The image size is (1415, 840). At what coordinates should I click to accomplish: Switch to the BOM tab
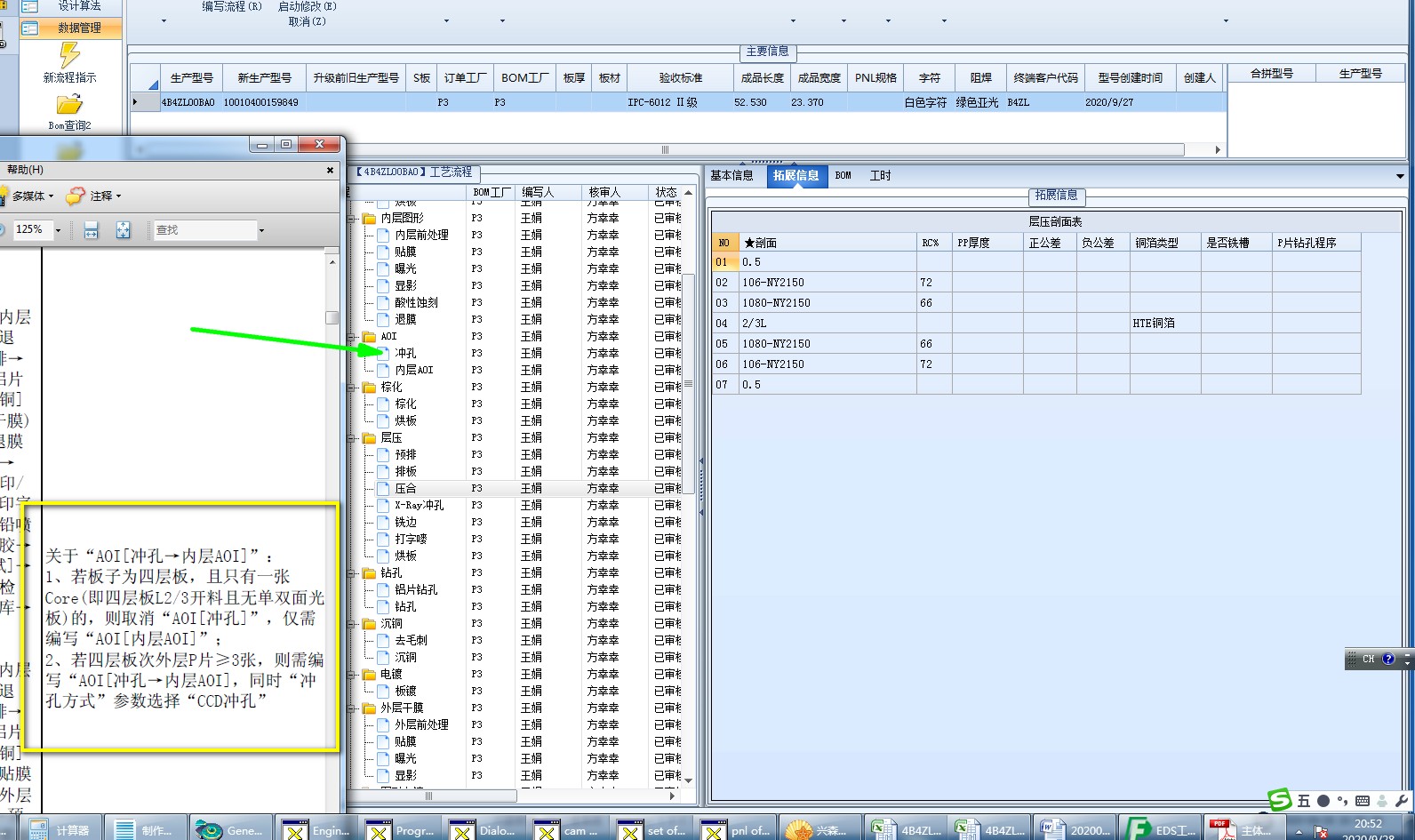843,175
